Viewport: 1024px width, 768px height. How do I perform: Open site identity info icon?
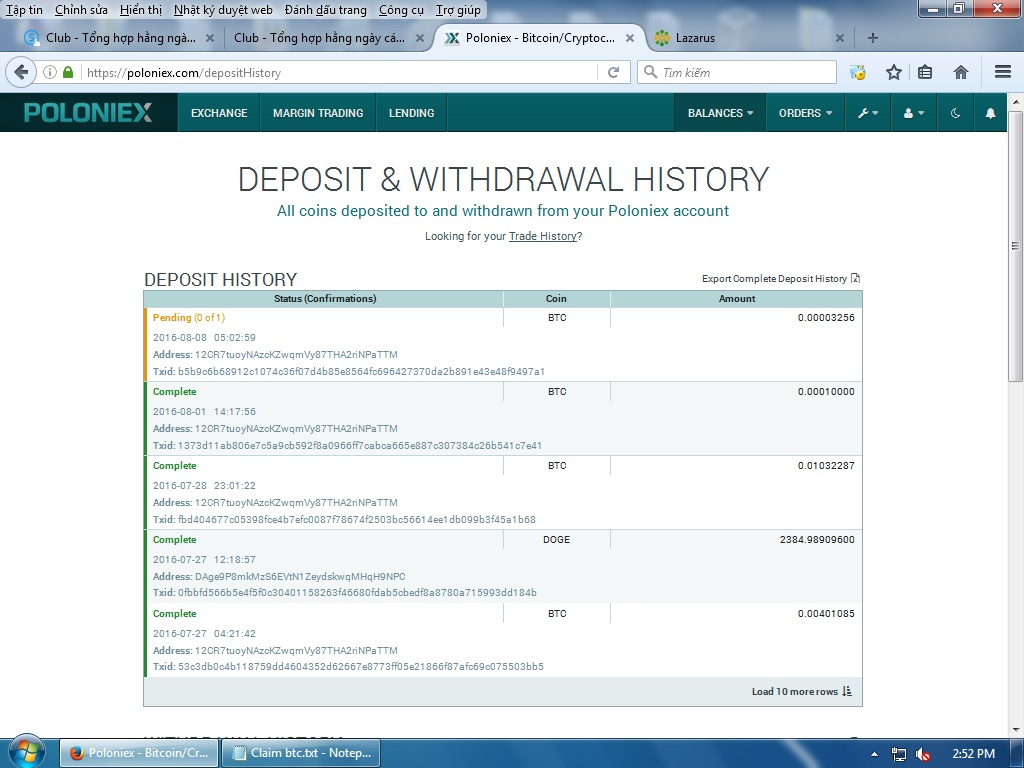click(50, 72)
